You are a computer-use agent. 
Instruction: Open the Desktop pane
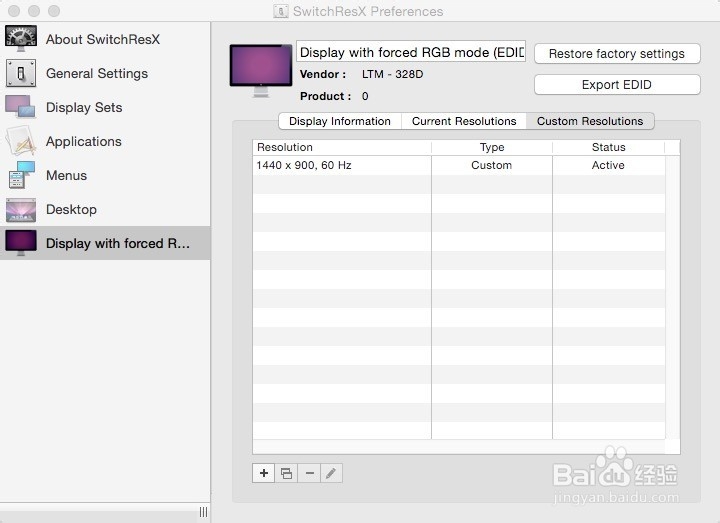pyautogui.click(x=105, y=209)
